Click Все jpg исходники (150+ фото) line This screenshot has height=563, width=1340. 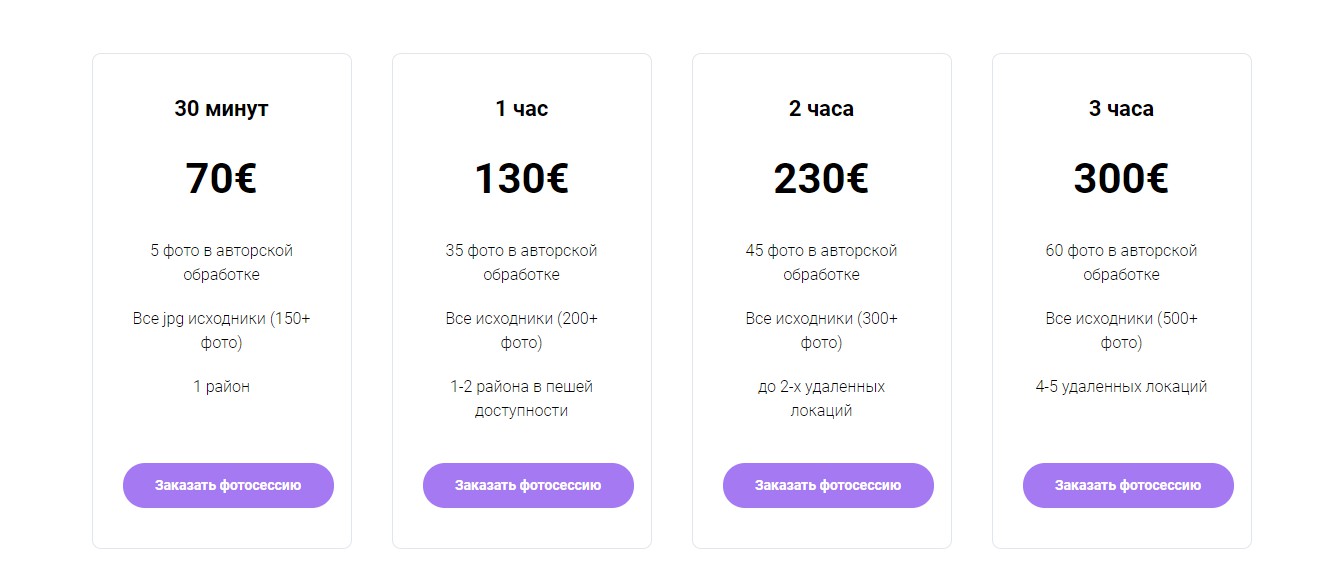coord(222,330)
